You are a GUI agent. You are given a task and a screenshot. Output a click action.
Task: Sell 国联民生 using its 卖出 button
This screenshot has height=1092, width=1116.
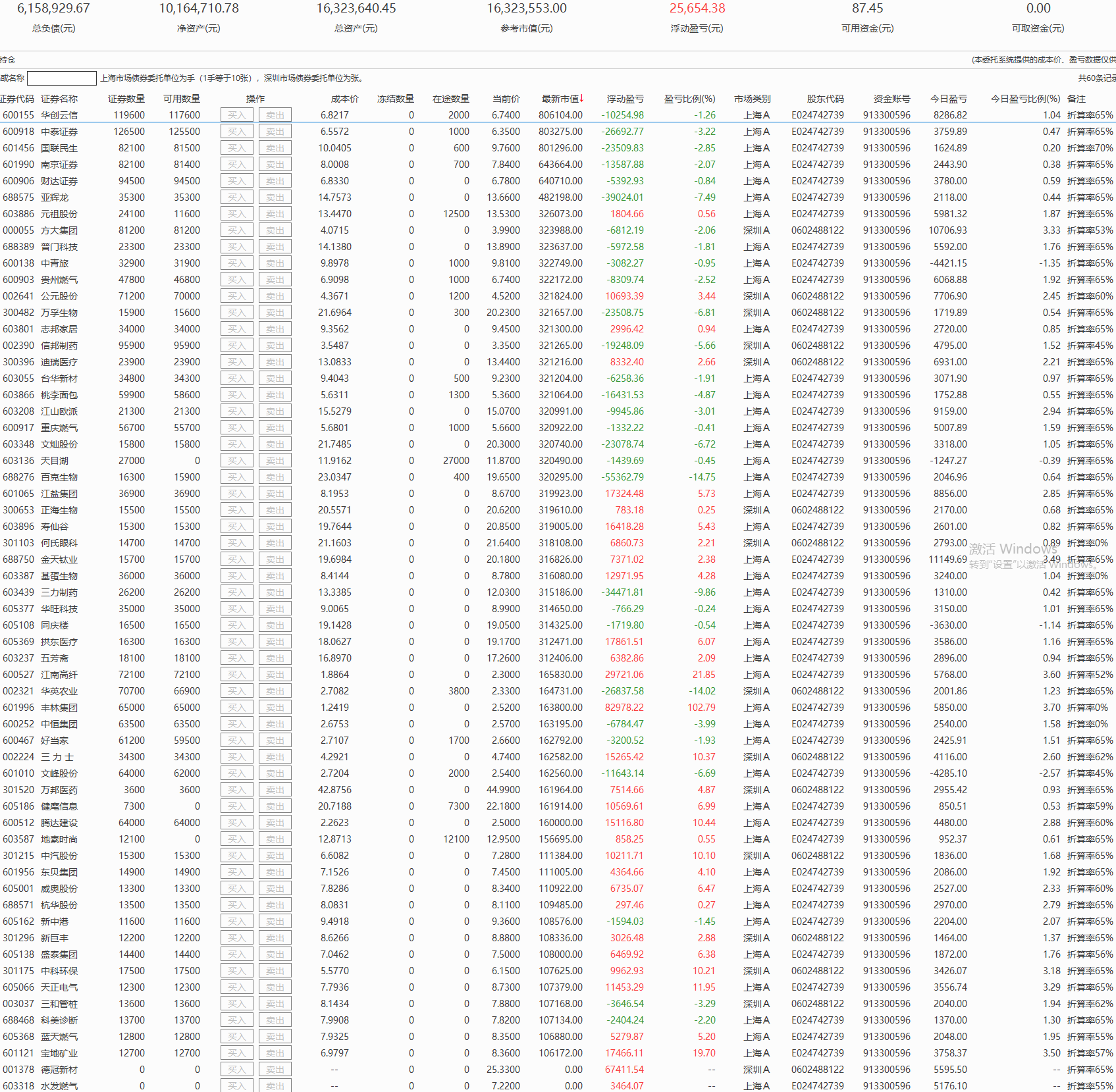click(275, 148)
